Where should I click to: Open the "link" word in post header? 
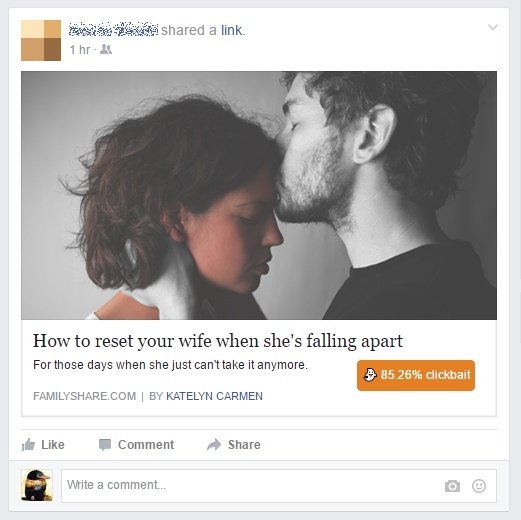click(x=231, y=30)
